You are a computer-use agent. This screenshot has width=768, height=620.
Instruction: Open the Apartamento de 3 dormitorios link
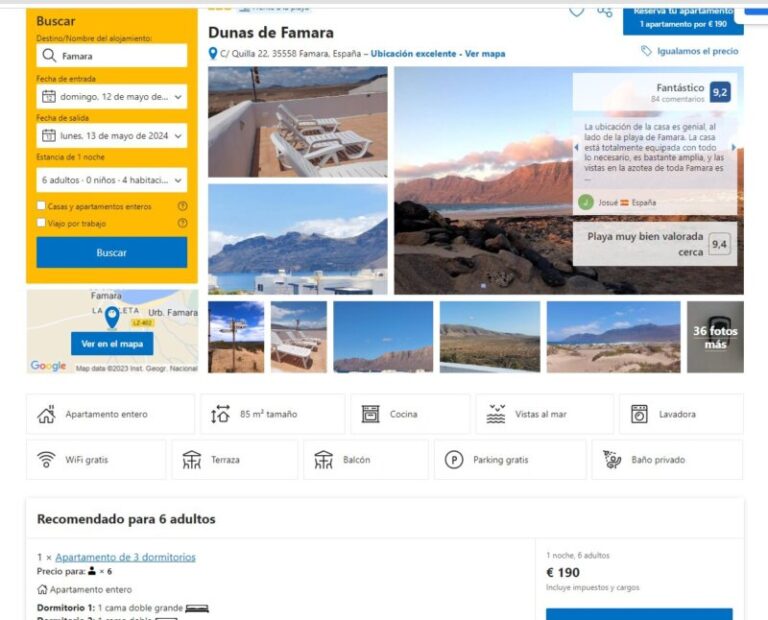coord(125,557)
